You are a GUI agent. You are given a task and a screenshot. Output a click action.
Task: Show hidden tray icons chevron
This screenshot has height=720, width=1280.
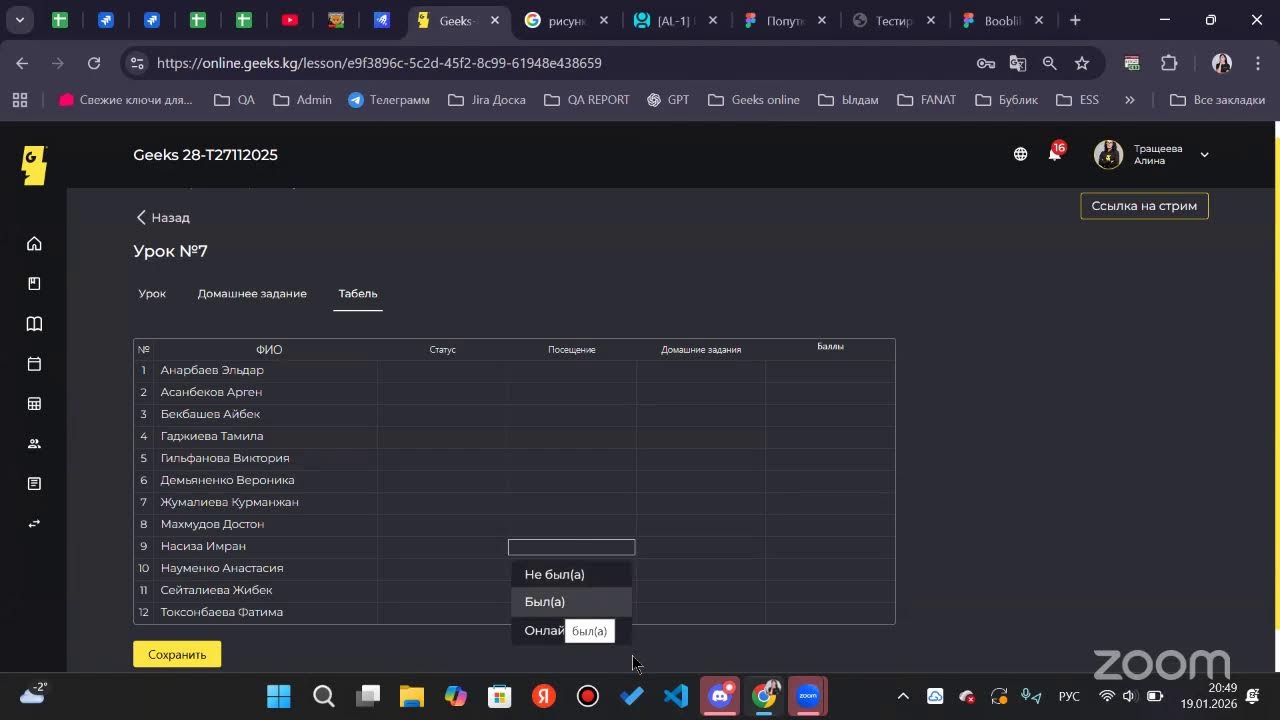(x=903, y=696)
